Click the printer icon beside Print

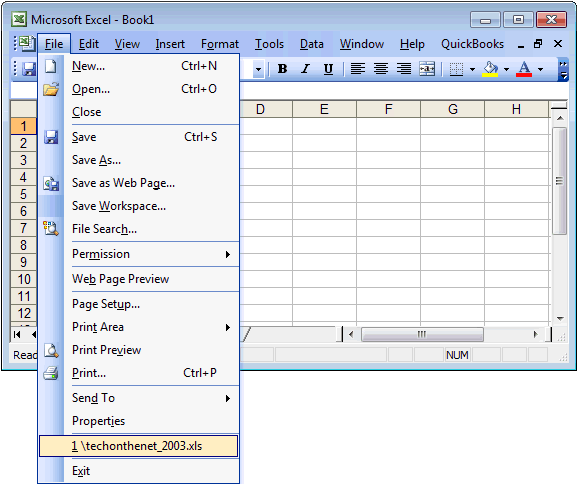[x=51, y=373]
